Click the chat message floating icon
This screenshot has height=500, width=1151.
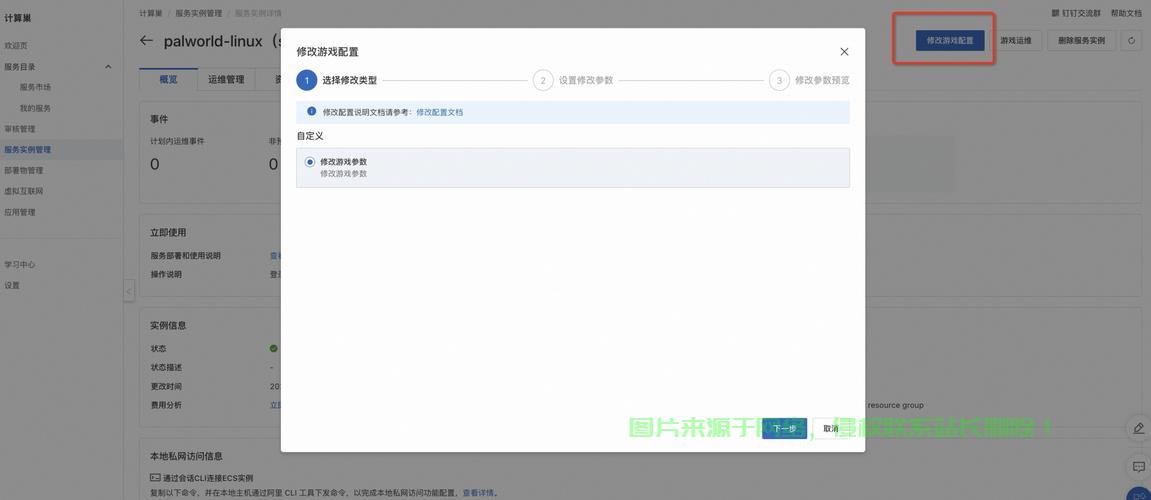click(1139, 466)
